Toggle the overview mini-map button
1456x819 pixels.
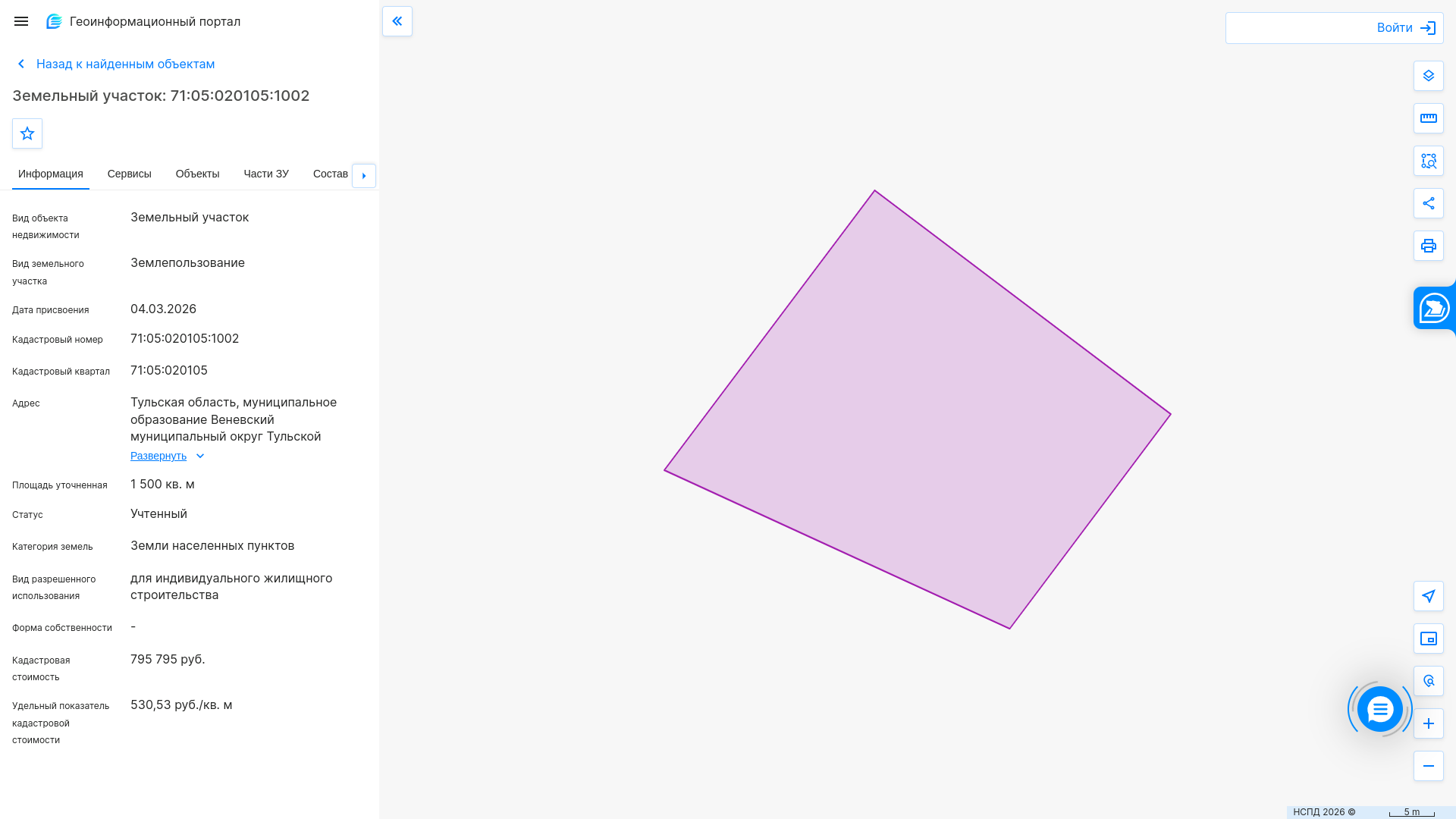click(x=1429, y=639)
